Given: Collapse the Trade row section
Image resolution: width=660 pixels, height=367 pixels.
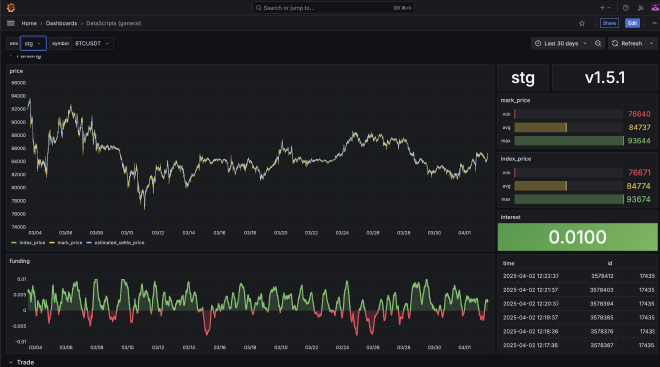Looking at the screenshot, I should (21, 362).
